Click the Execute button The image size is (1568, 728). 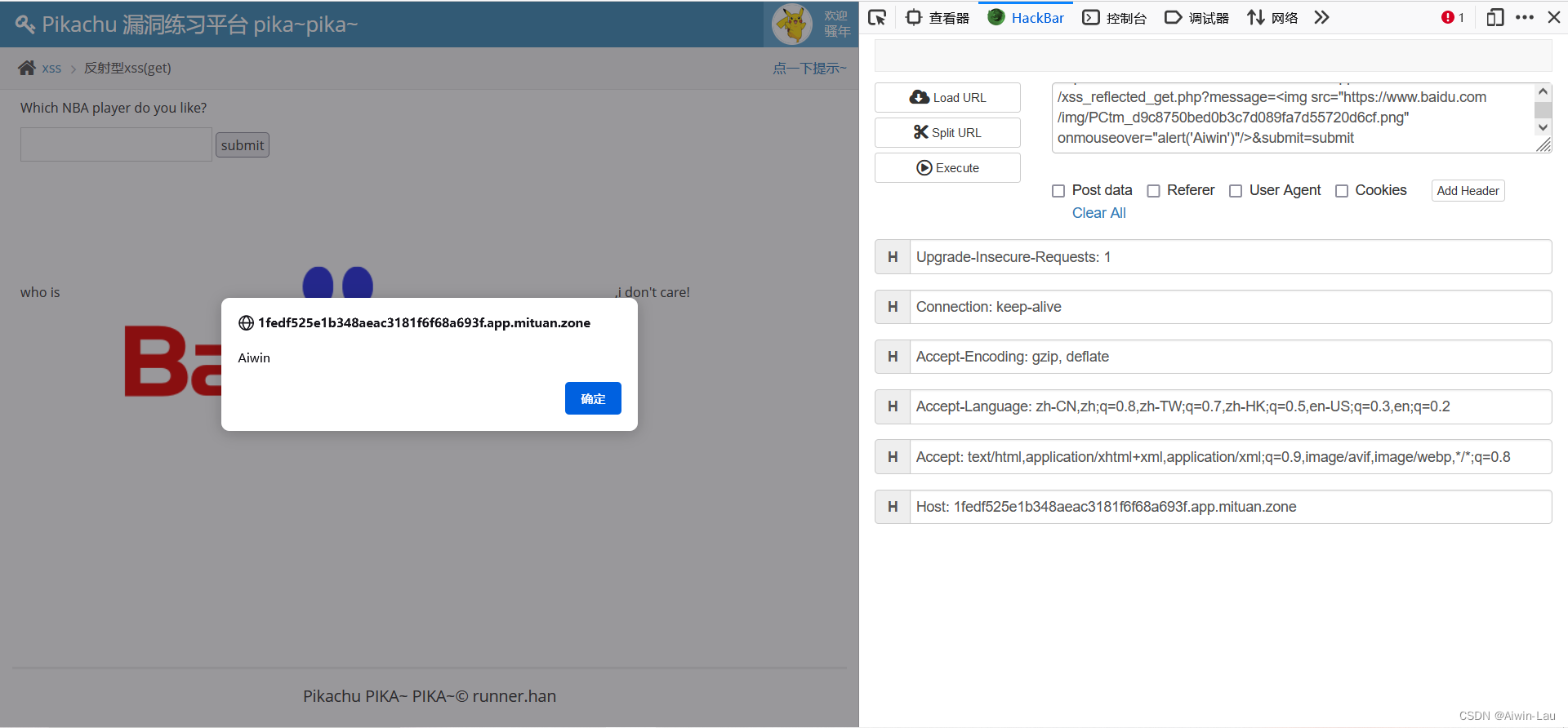(x=947, y=167)
